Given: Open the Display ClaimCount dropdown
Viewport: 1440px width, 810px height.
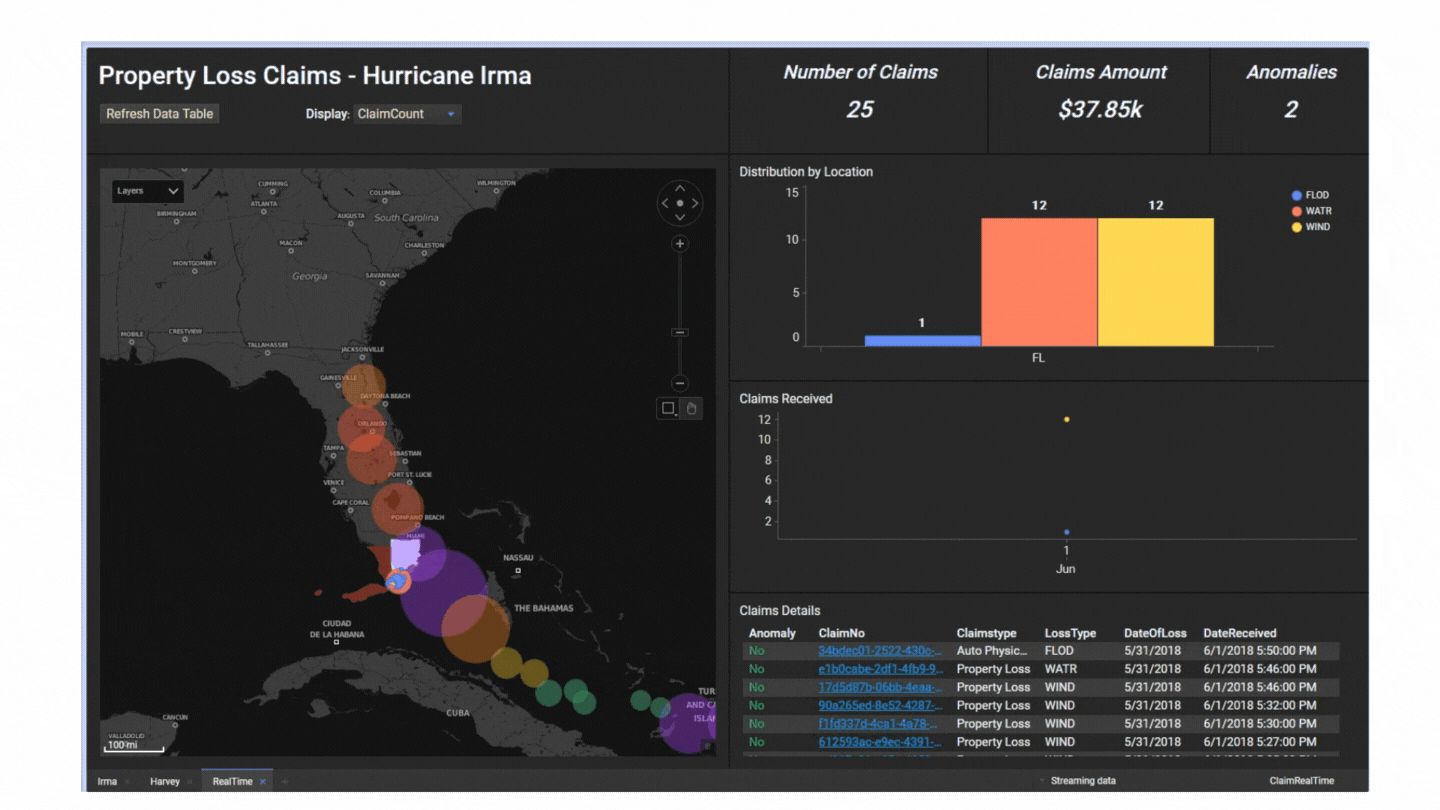Looking at the screenshot, I should (x=406, y=113).
